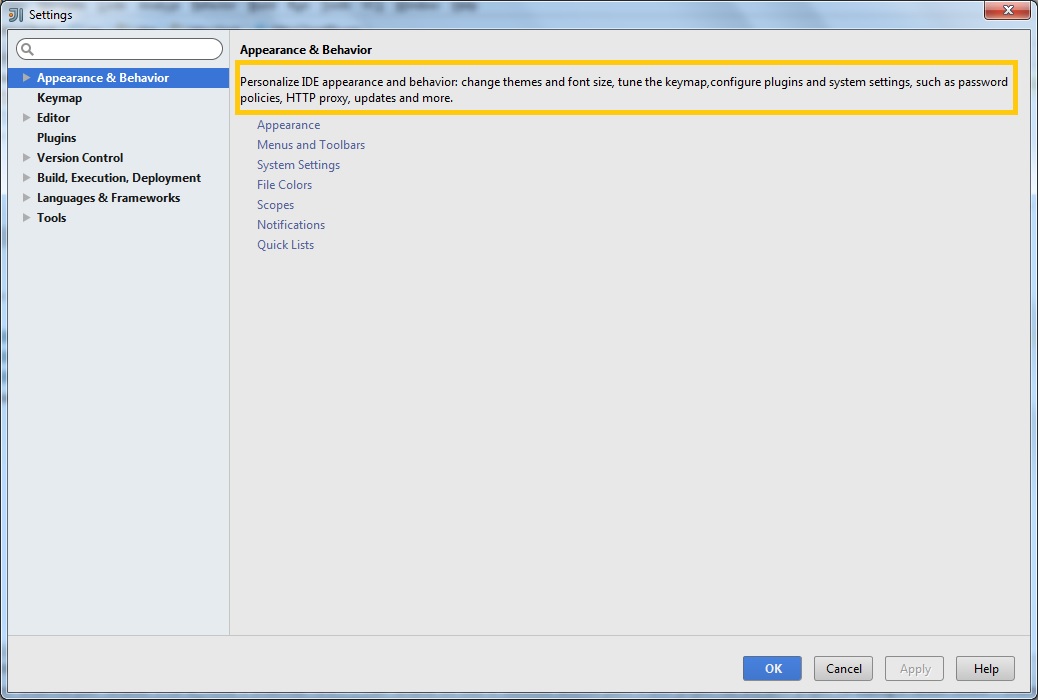Image resolution: width=1038 pixels, height=700 pixels.
Task: Open the Appearance link
Action: (x=289, y=125)
